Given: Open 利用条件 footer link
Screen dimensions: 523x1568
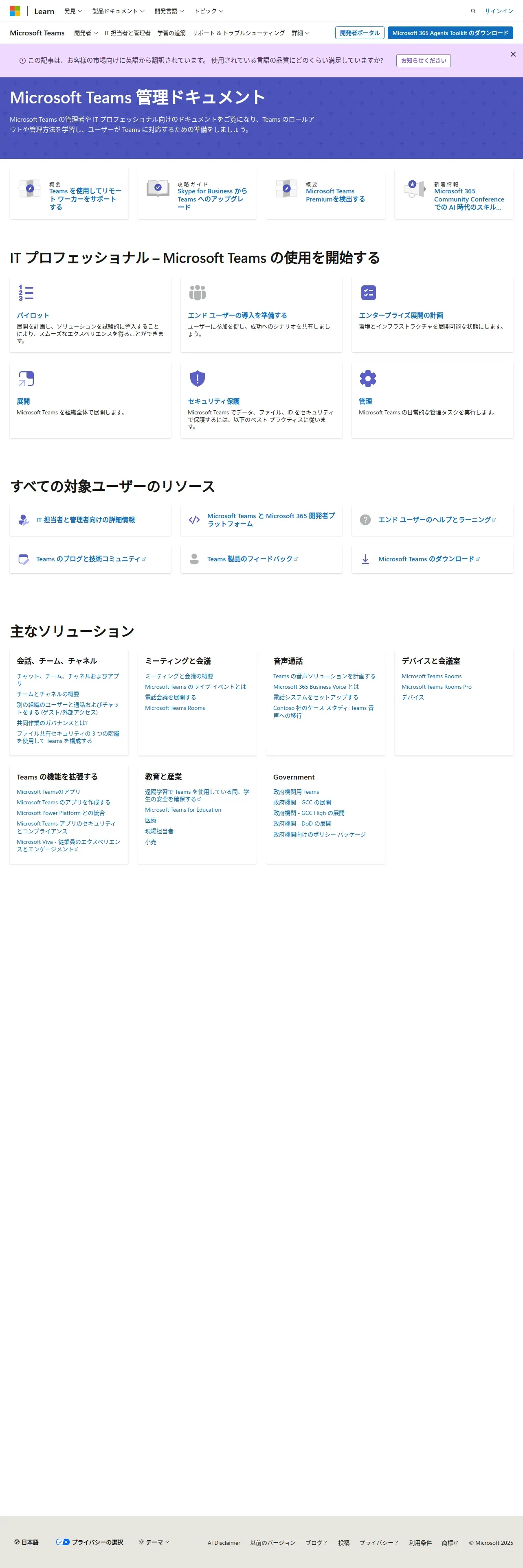Looking at the screenshot, I should (420, 1543).
